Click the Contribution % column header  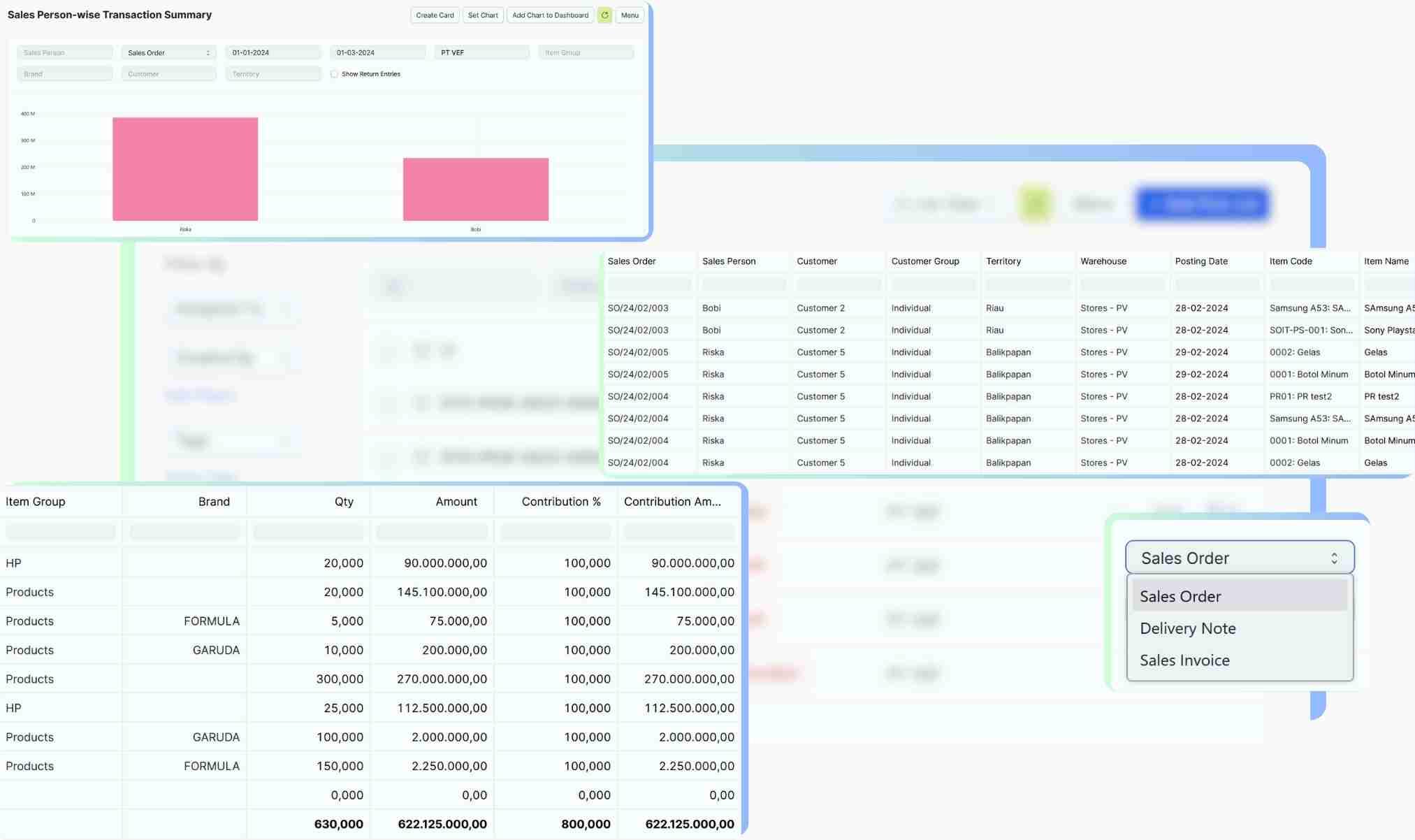pos(560,502)
